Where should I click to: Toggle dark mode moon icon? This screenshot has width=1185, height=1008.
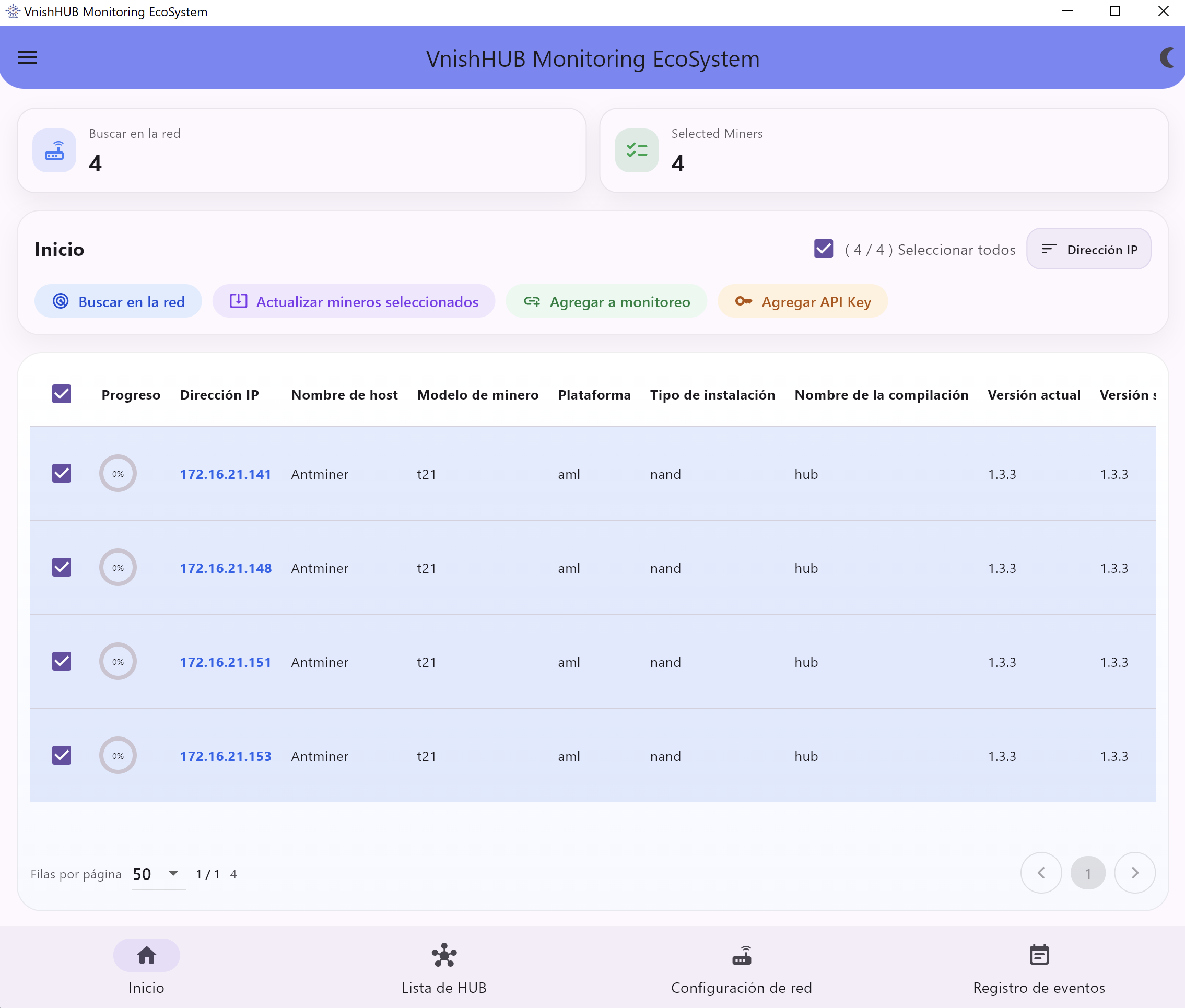pos(1167,58)
